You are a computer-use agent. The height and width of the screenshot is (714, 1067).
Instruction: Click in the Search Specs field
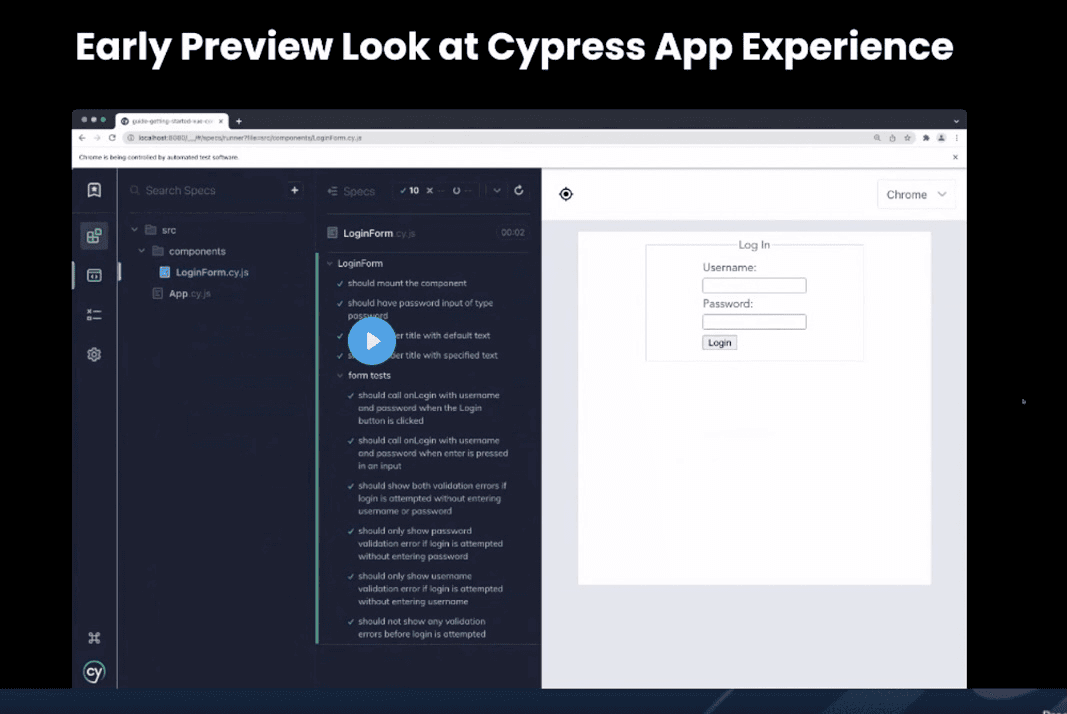click(208, 191)
